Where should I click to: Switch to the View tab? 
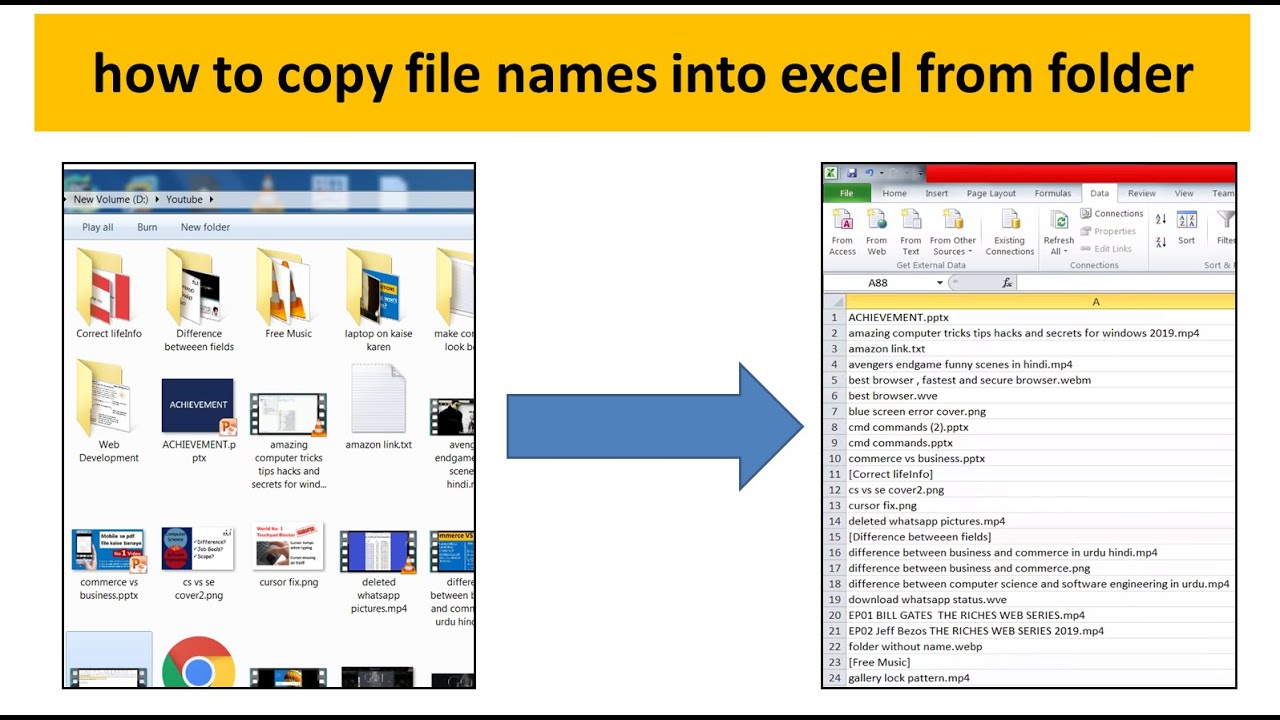pyautogui.click(x=1184, y=194)
